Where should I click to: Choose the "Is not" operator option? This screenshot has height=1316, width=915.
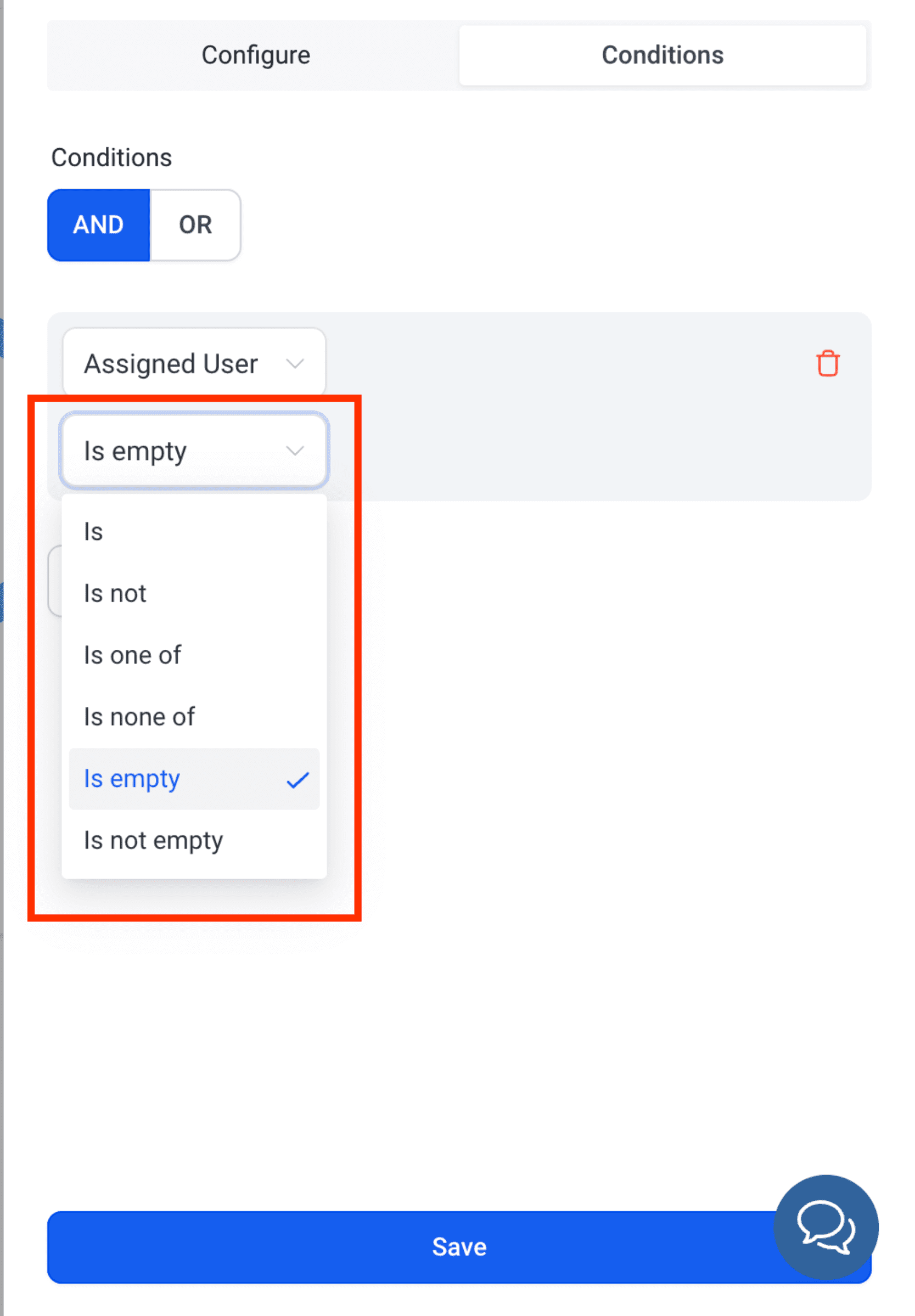pos(194,593)
